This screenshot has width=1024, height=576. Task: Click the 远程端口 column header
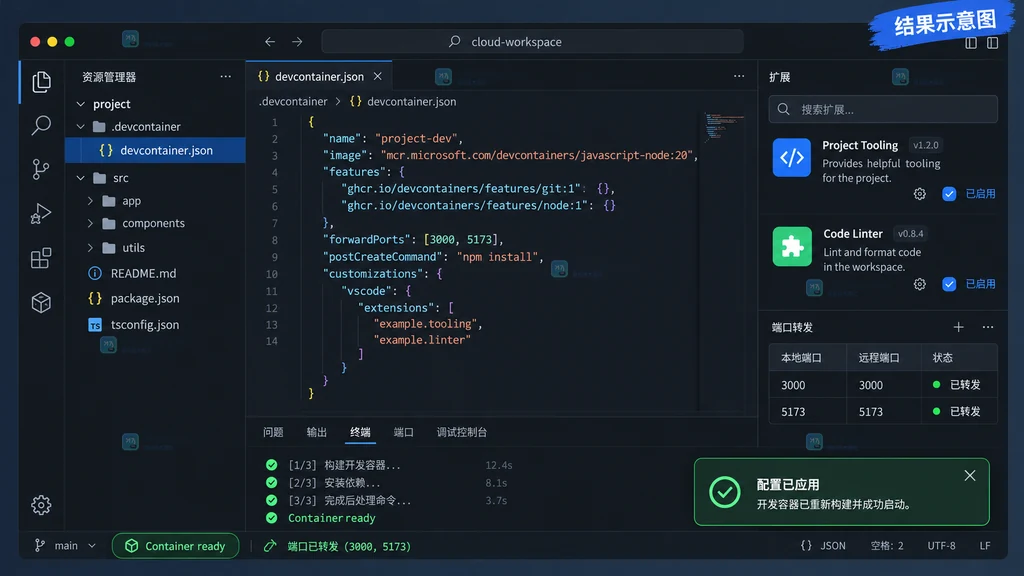coord(885,358)
